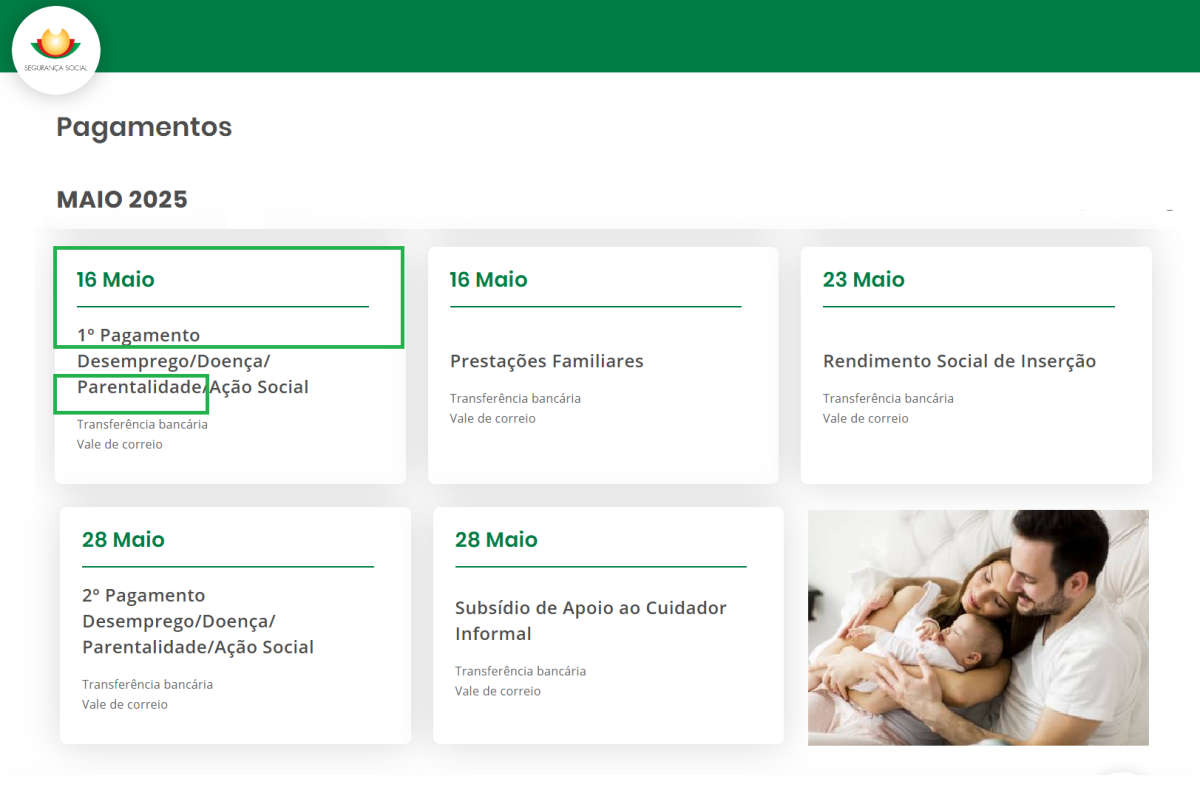Select the Pagamentos page heading
Image resolution: width=1200 pixels, height=807 pixels.
tap(144, 127)
